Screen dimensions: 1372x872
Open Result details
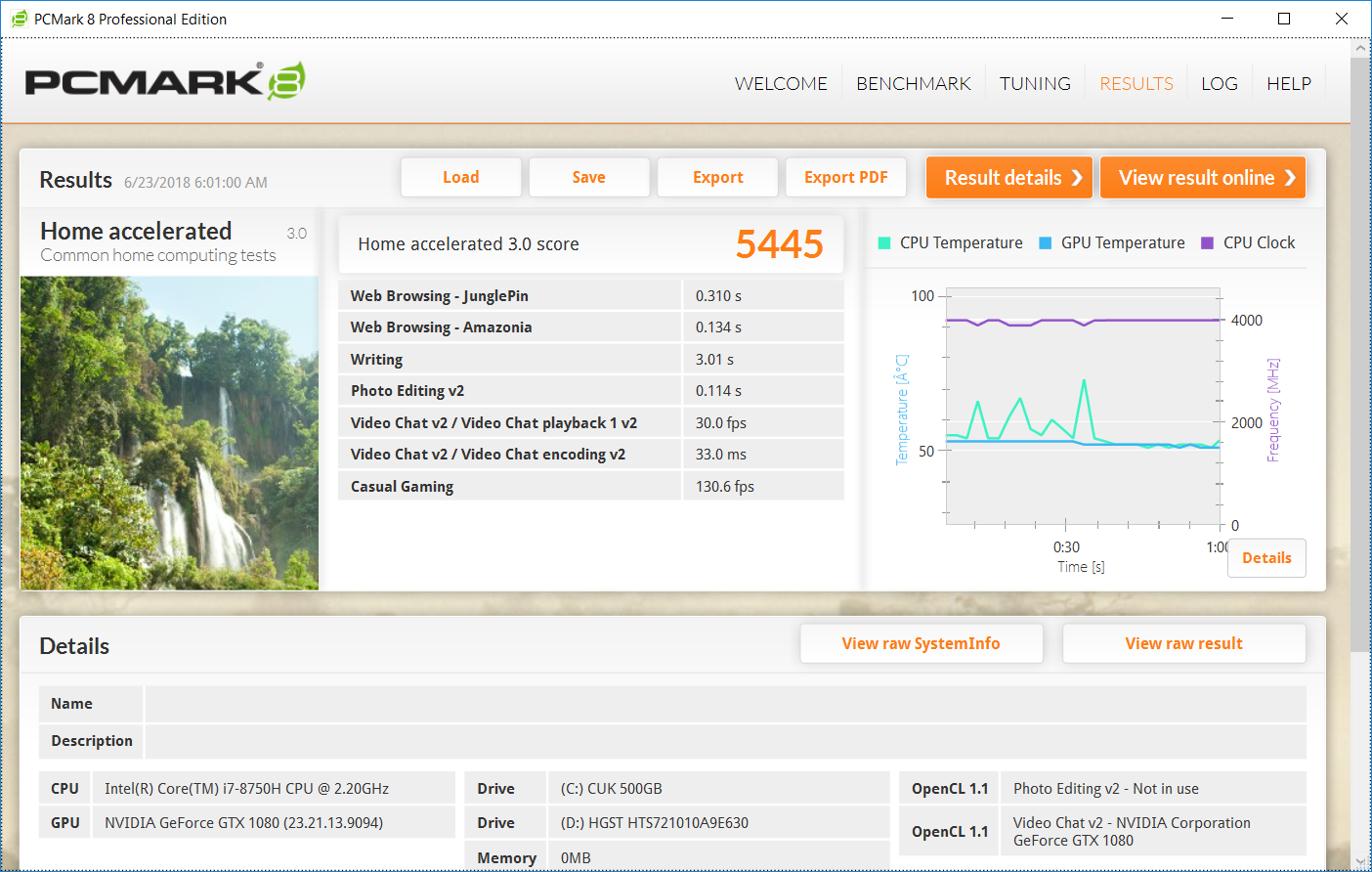pos(1009,178)
